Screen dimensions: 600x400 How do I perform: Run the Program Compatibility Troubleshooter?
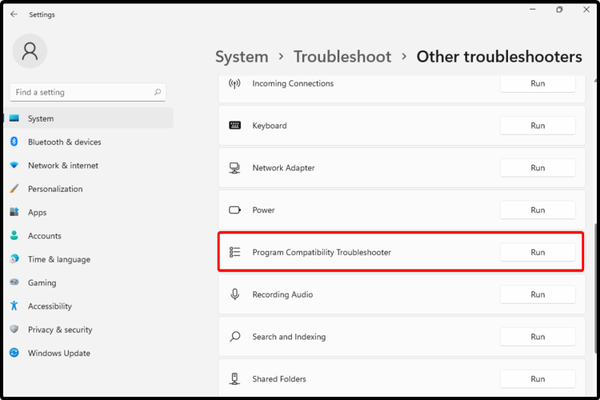pyautogui.click(x=537, y=253)
